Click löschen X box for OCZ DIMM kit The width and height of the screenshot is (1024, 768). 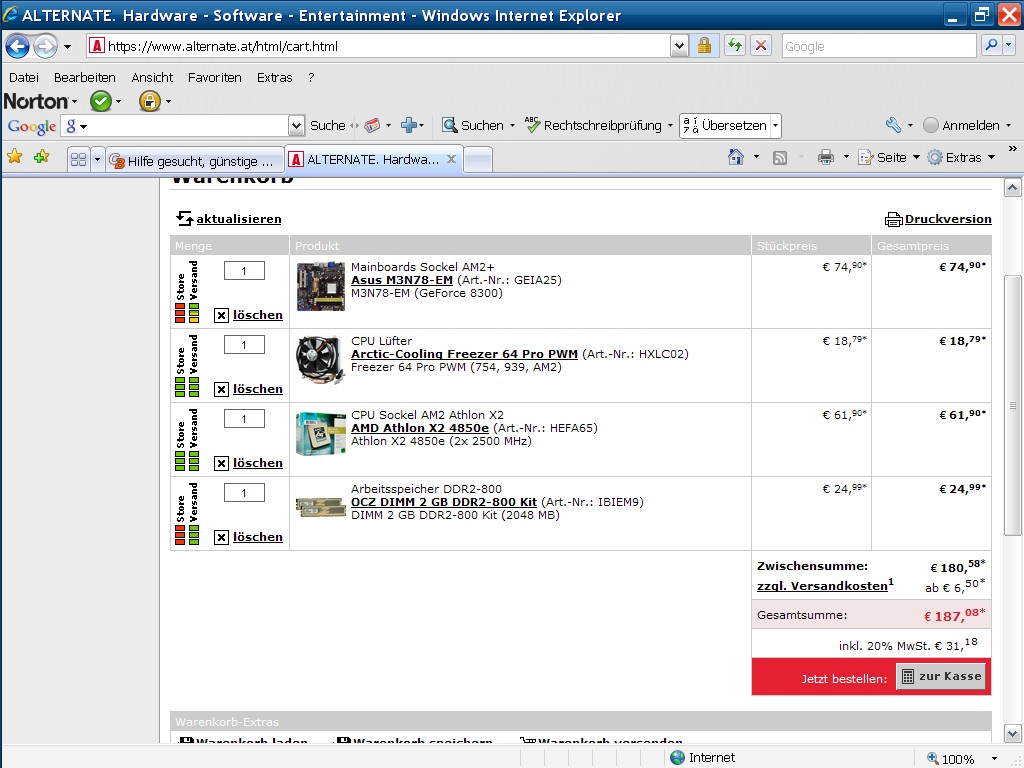pos(221,537)
